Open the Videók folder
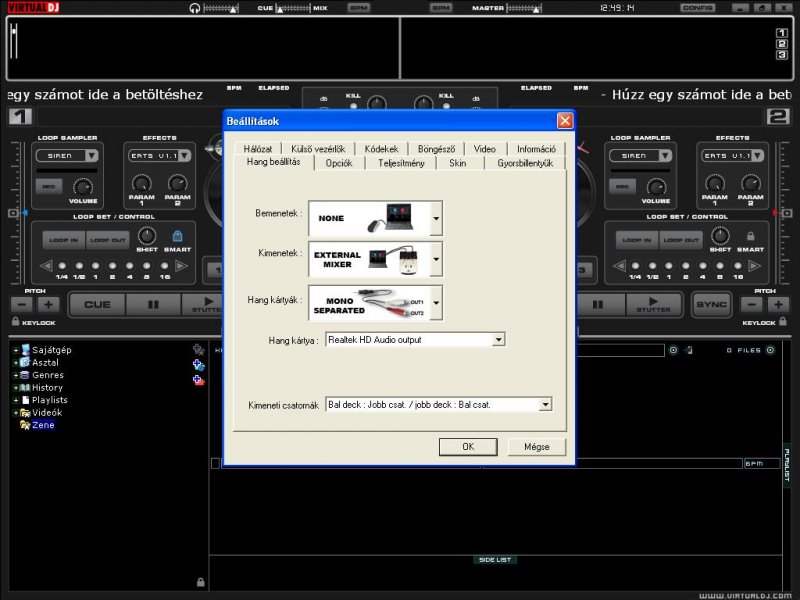This screenshot has width=800, height=600. click(x=47, y=413)
